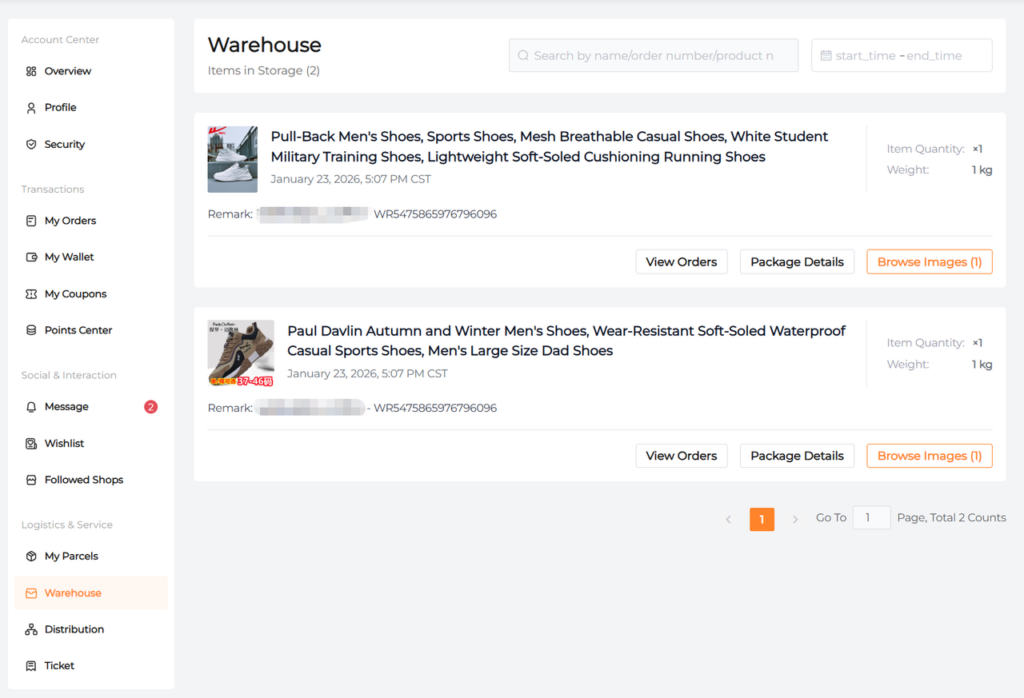Click the Distribution network icon
Image resolution: width=1024 pixels, height=698 pixels.
click(31, 630)
